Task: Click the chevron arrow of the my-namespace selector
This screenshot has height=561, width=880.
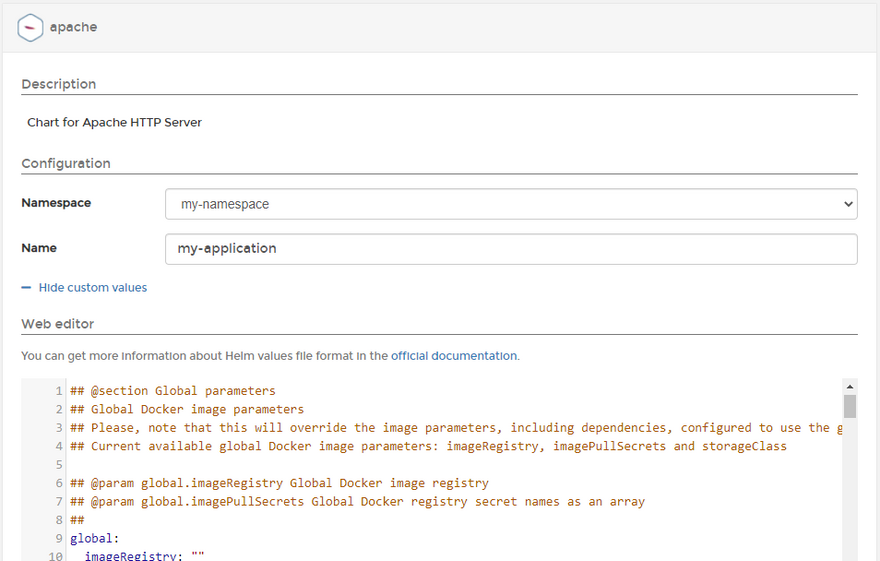Action: pyautogui.click(x=848, y=204)
